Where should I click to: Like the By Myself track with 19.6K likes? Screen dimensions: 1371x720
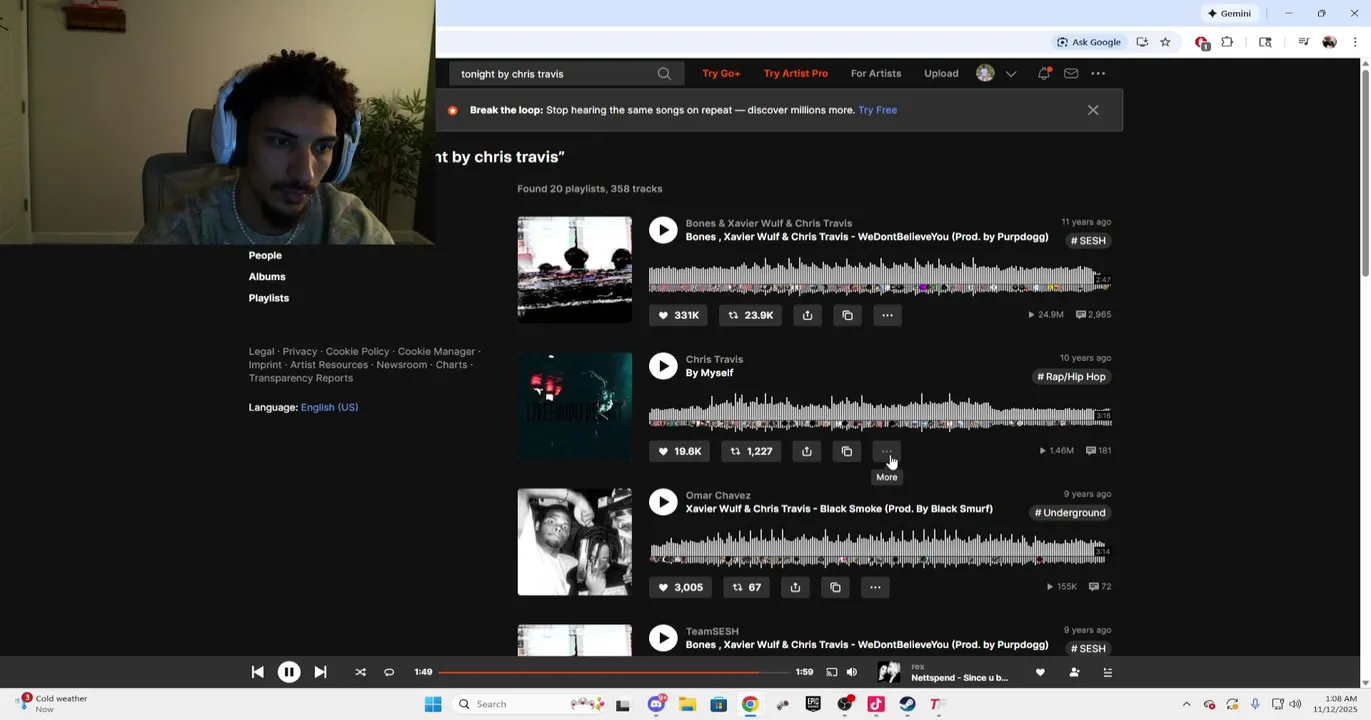pyautogui.click(x=679, y=451)
